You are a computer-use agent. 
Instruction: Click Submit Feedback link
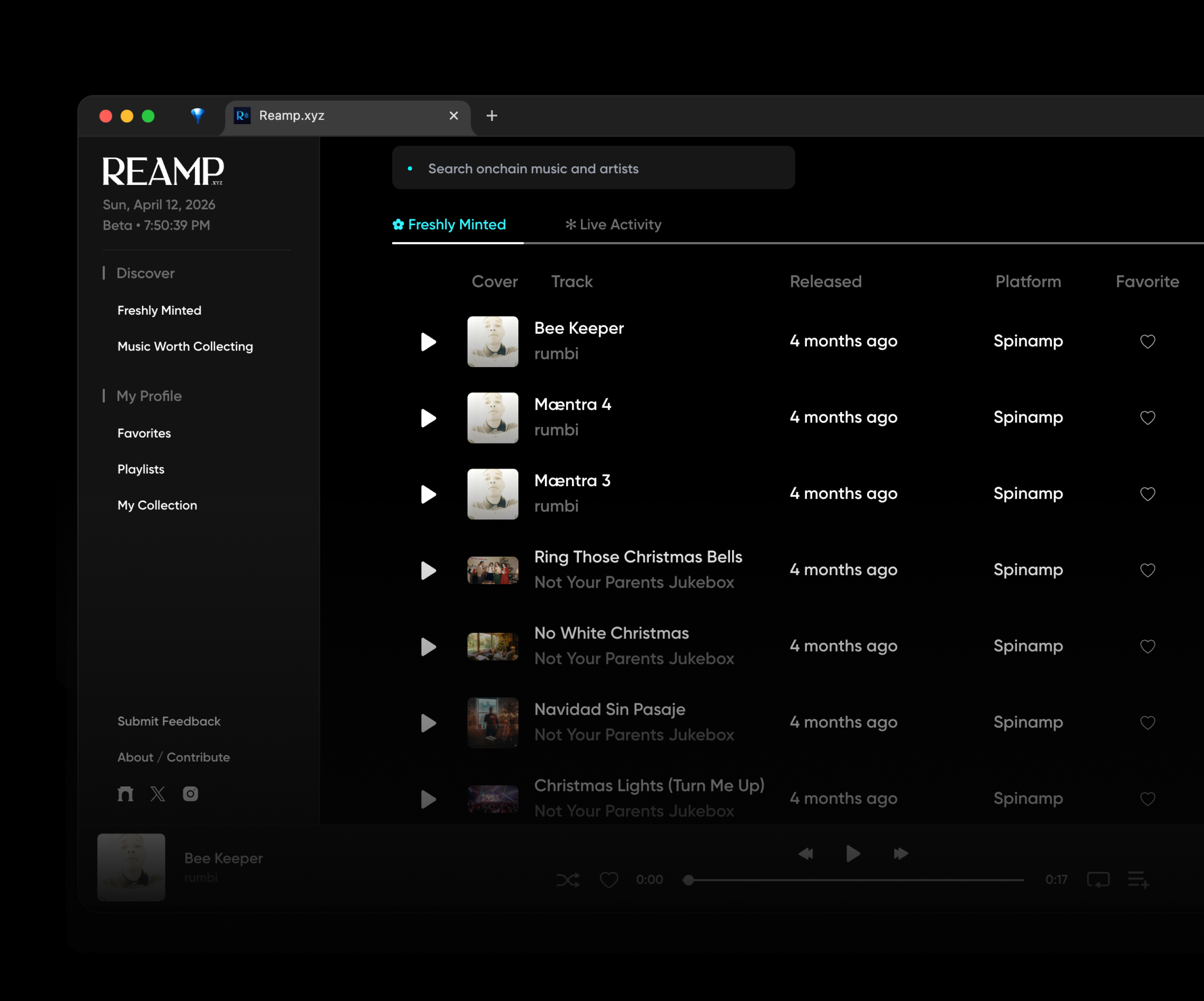[169, 721]
